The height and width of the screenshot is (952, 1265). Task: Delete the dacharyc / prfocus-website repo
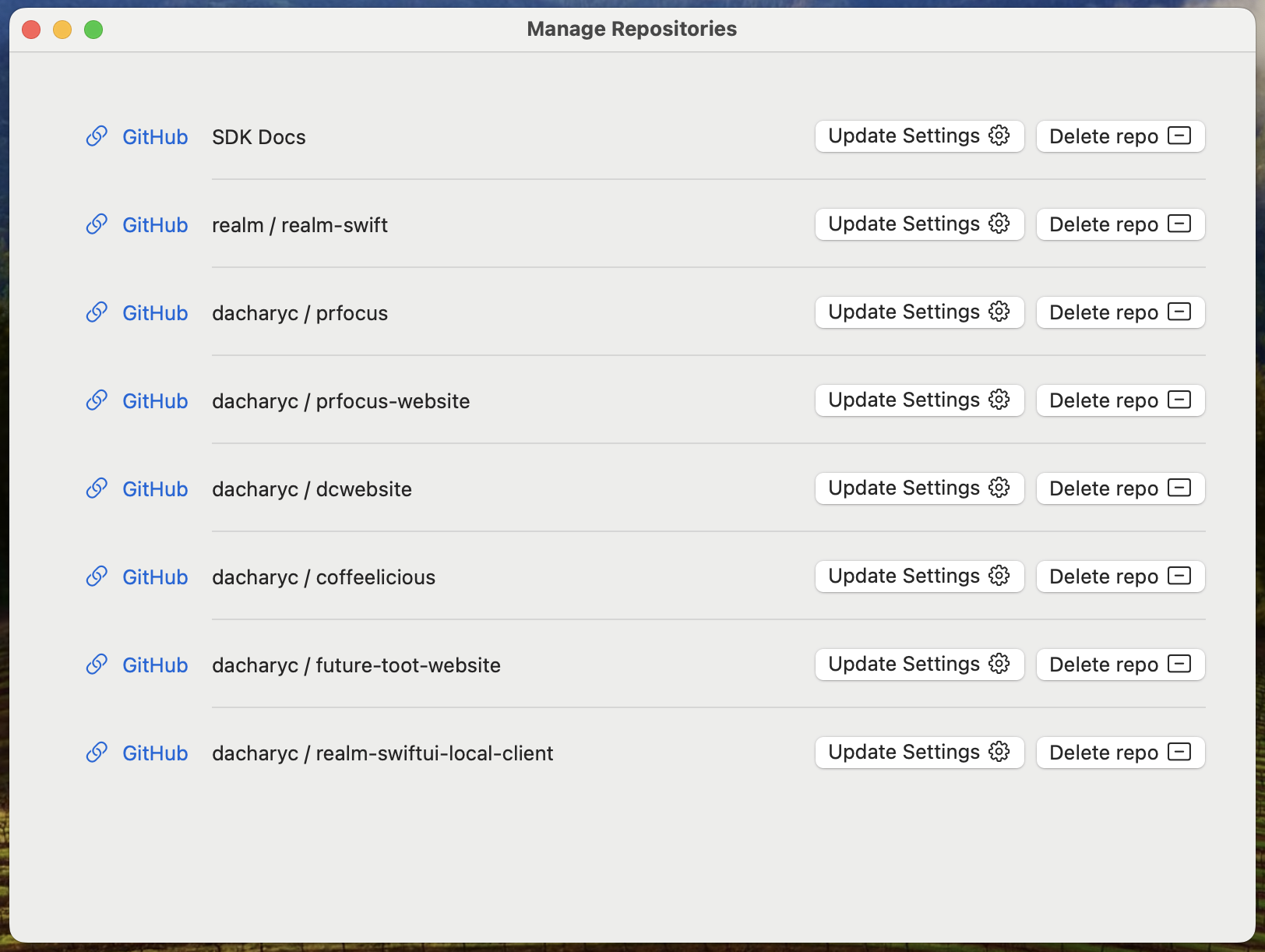(x=1120, y=400)
